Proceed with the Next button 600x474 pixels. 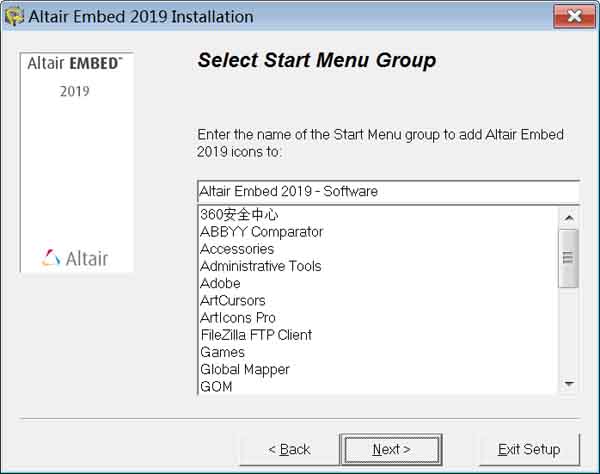[391, 449]
